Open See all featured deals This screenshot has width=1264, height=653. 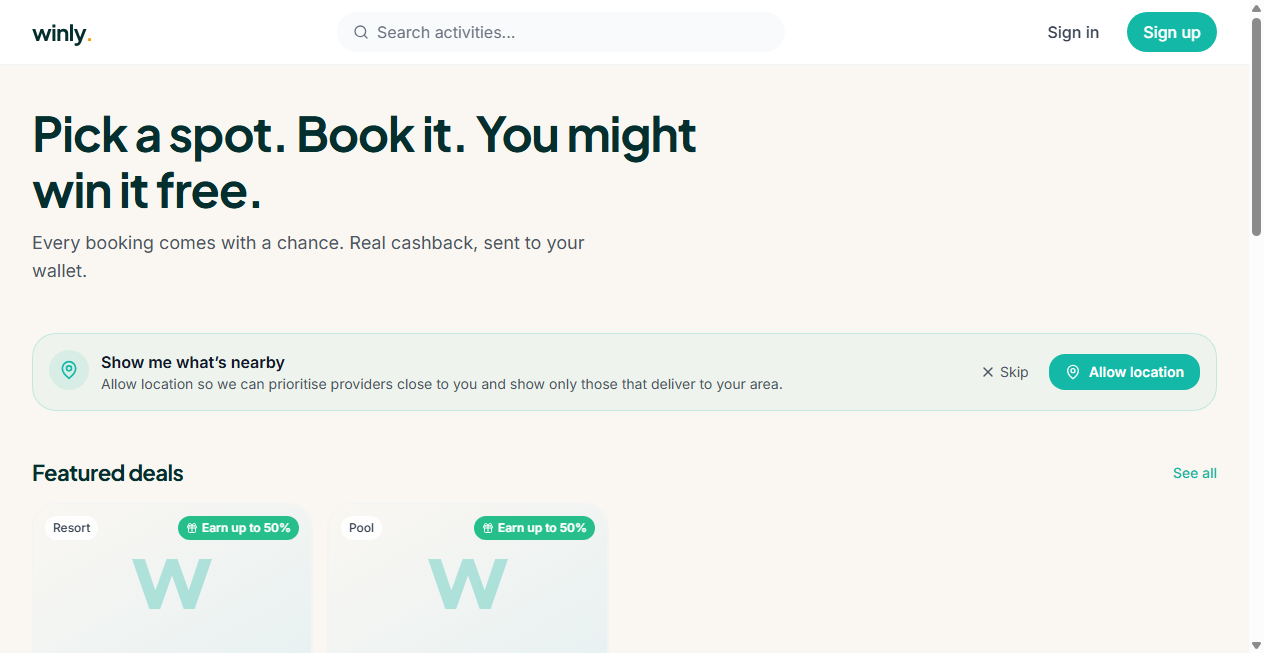1195,473
